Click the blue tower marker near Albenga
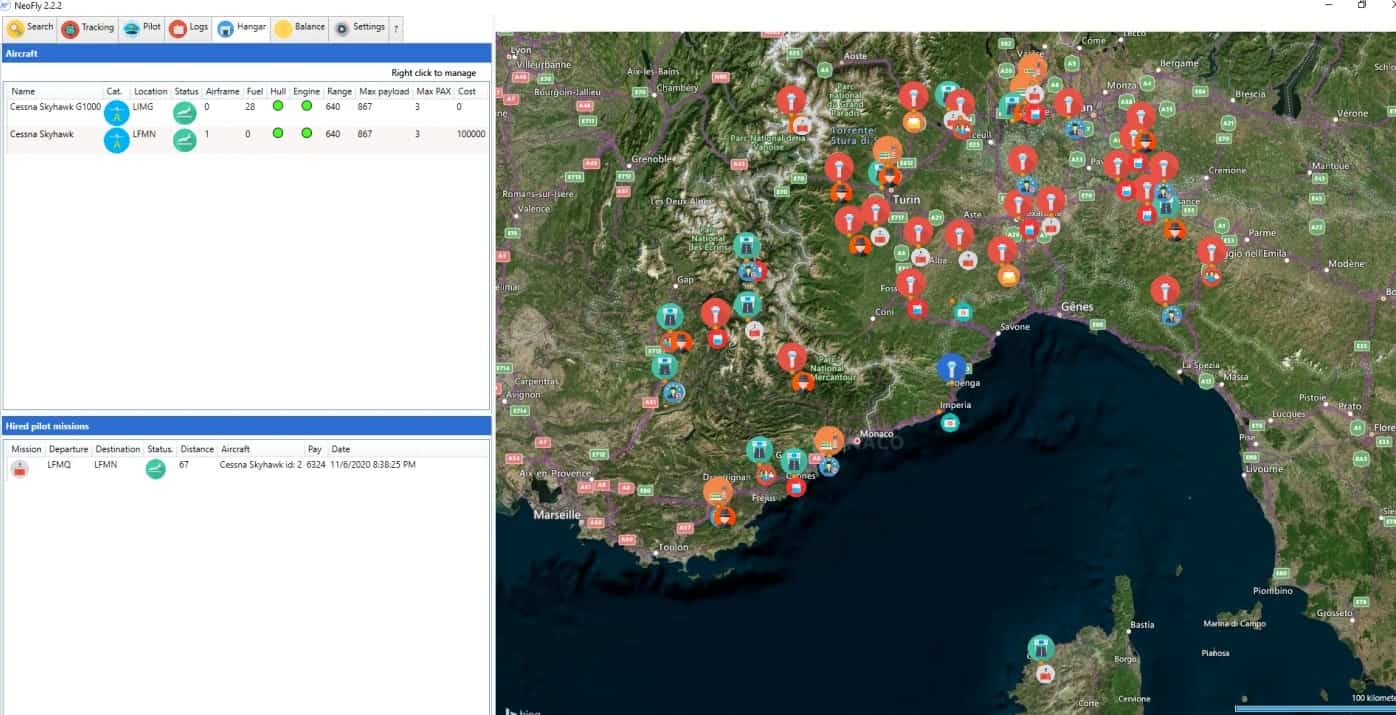 pyautogui.click(x=951, y=367)
